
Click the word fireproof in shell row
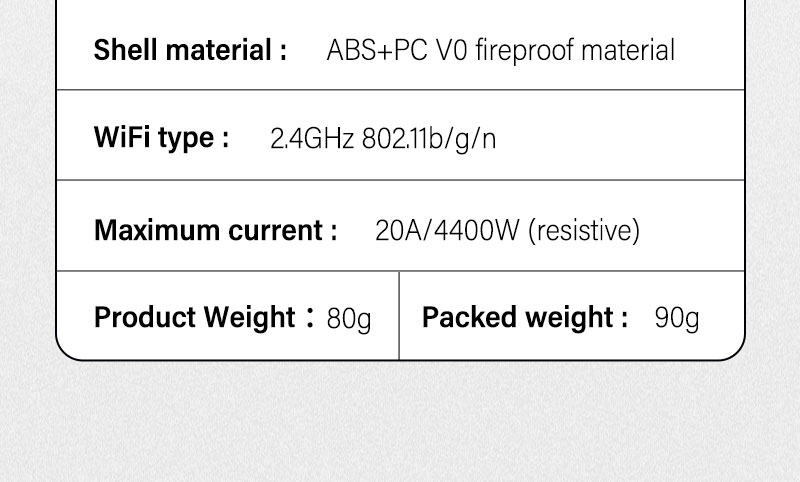pos(524,50)
